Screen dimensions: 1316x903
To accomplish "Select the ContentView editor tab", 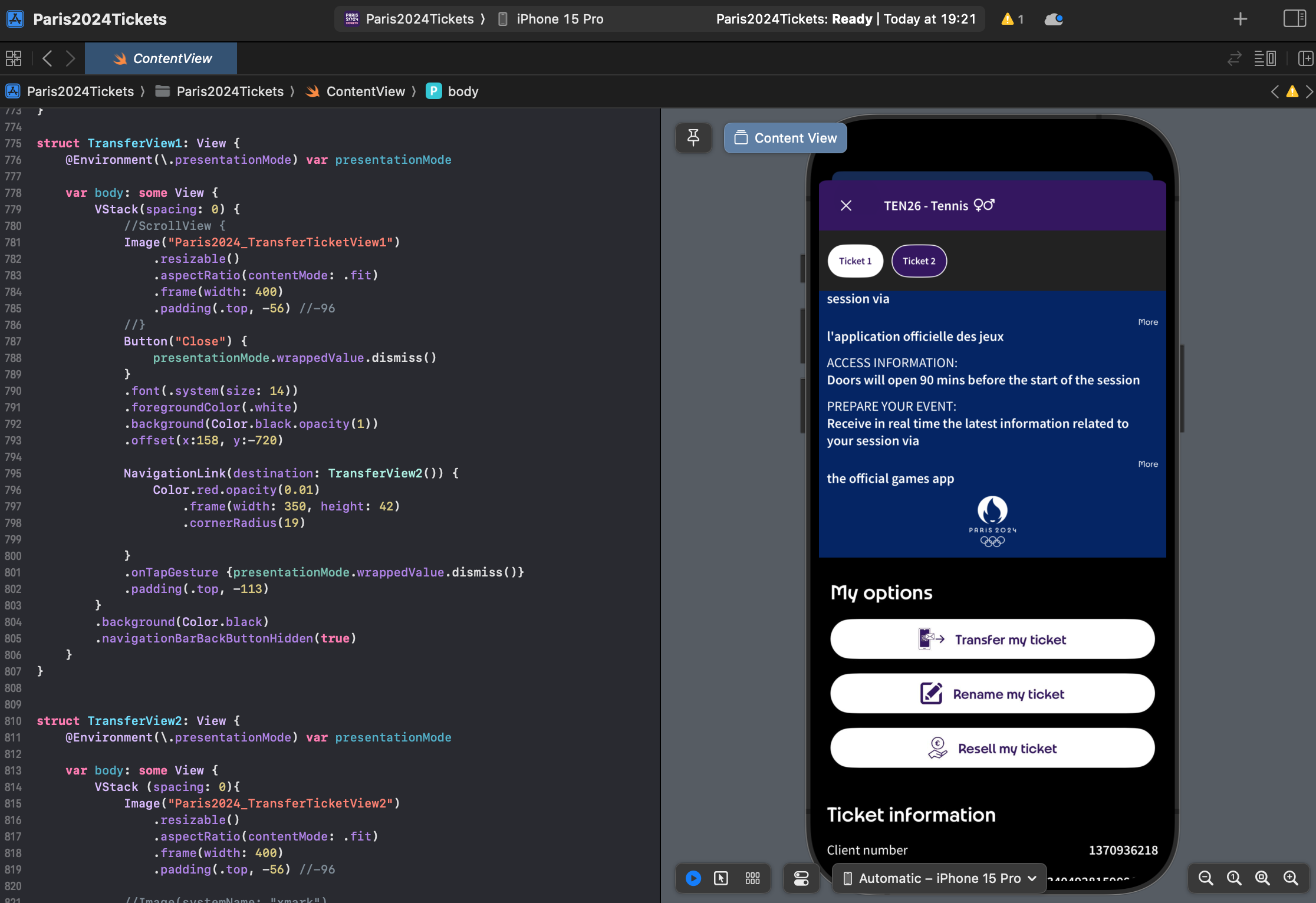I will click(161, 58).
